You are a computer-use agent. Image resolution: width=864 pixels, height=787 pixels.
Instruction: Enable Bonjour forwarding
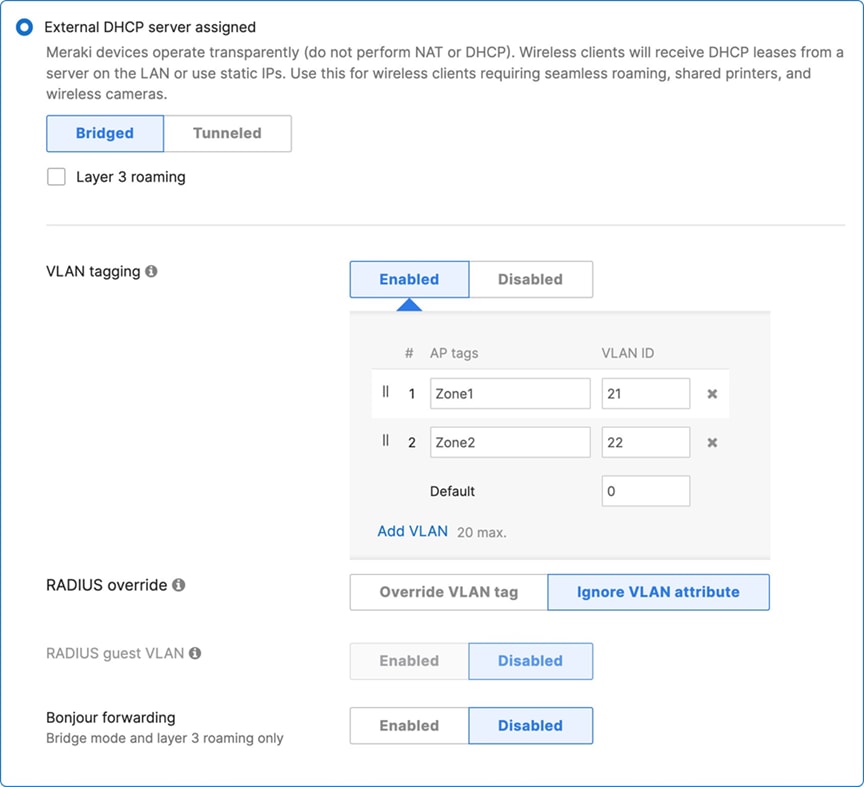[x=409, y=726]
